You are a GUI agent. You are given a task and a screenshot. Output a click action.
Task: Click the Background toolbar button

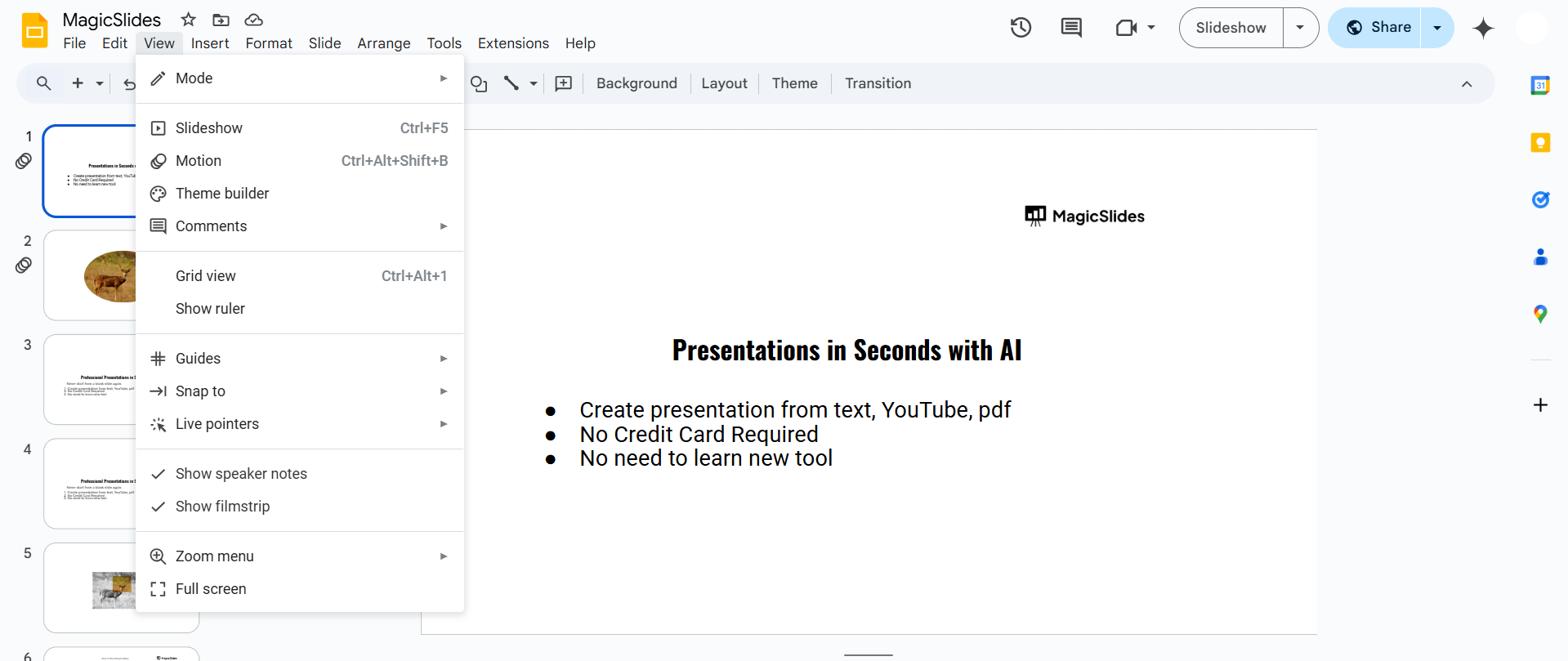pyautogui.click(x=637, y=83)
